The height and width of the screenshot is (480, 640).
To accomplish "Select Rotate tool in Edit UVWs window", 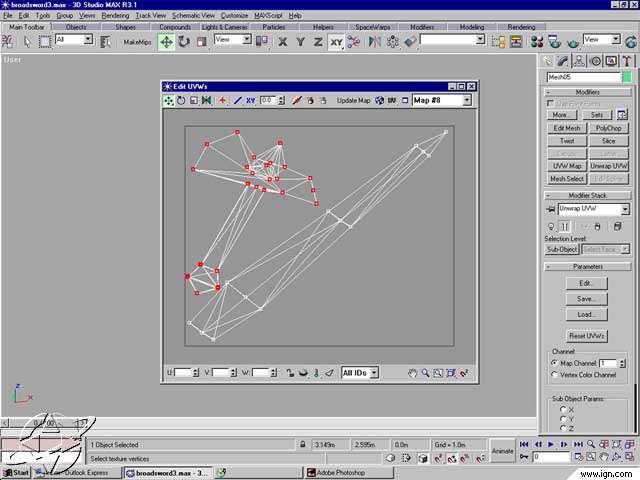I will point(181,100).
